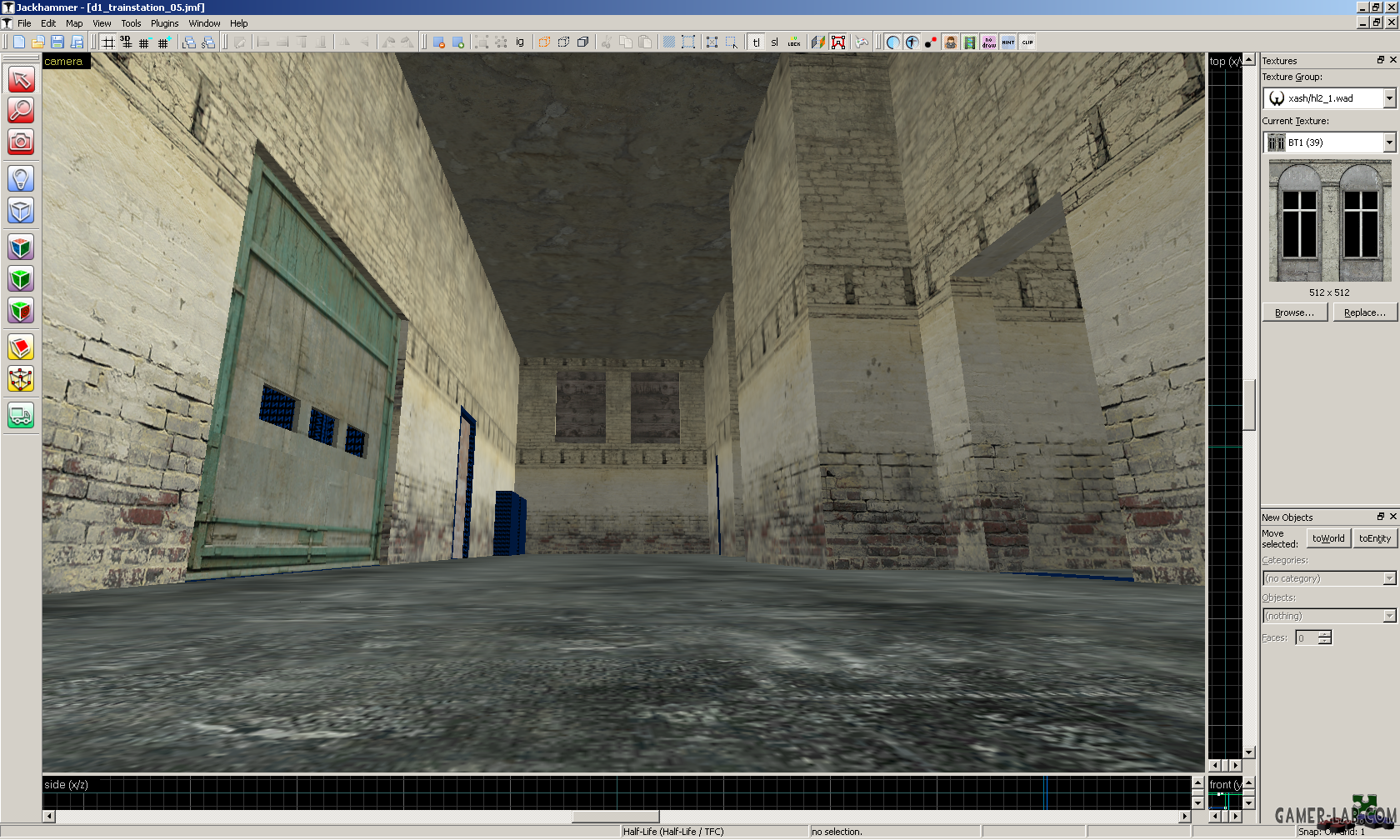Viewport: 1400px width, 840px height.
Task: Click the Faces spinner arrows
Action: [x=1325, y=638]
